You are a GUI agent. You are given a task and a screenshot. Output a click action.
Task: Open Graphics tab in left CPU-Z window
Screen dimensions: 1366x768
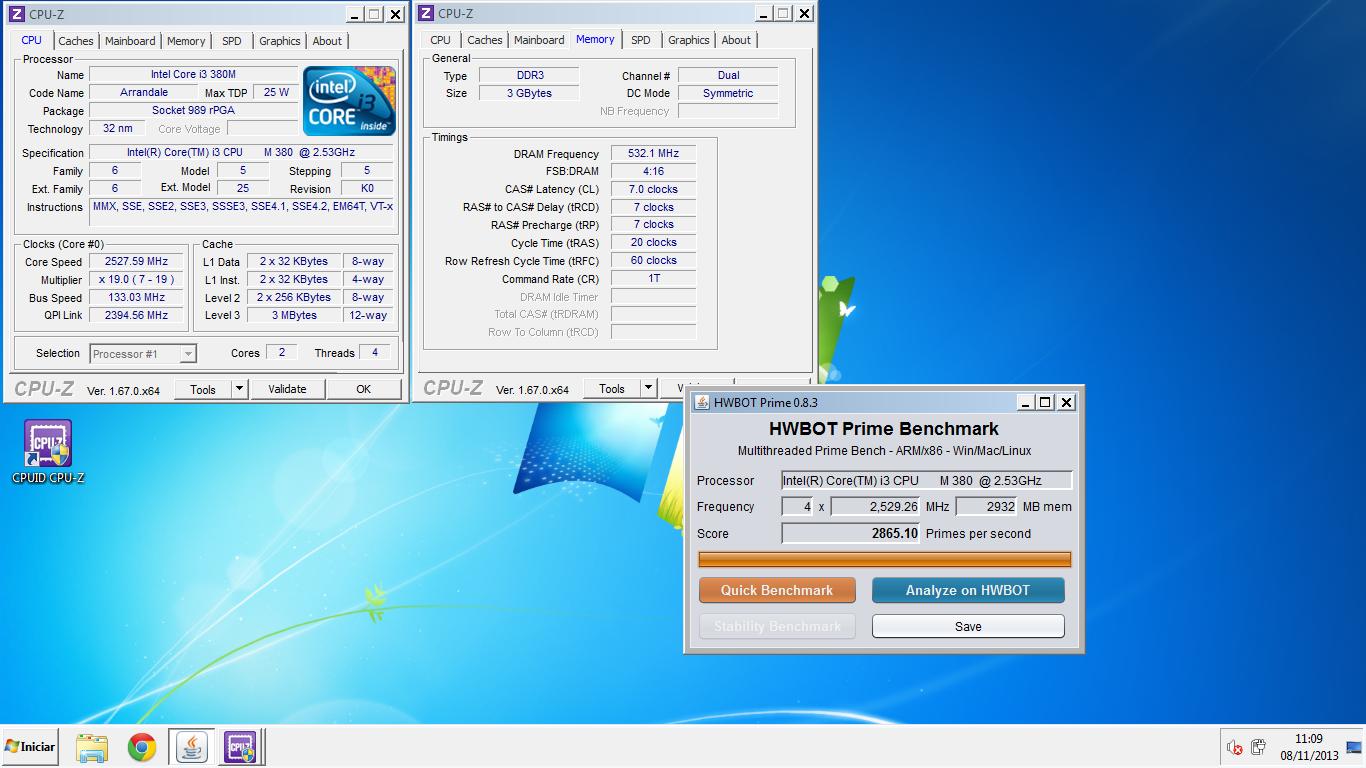[x=280, y=41]
